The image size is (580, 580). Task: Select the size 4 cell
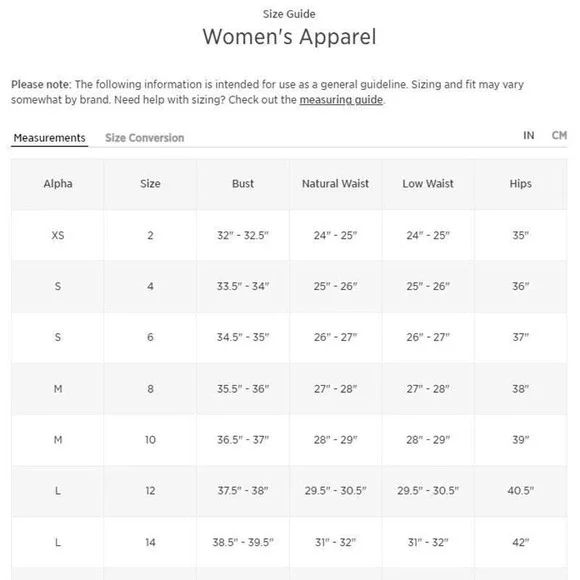coord(150,286)
